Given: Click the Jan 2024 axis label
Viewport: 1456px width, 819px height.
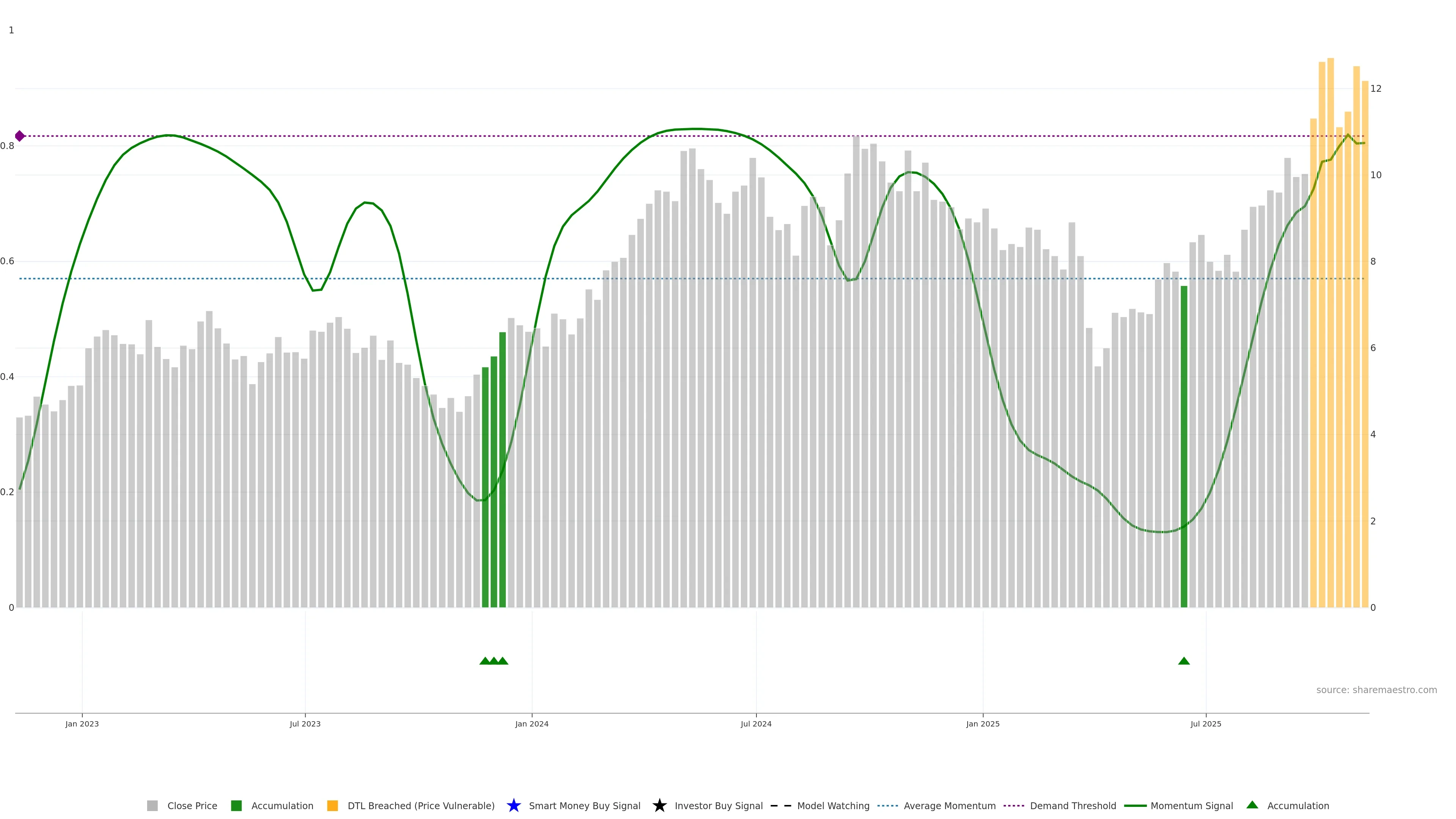Looking at the screenshot, I should [531, 723].
